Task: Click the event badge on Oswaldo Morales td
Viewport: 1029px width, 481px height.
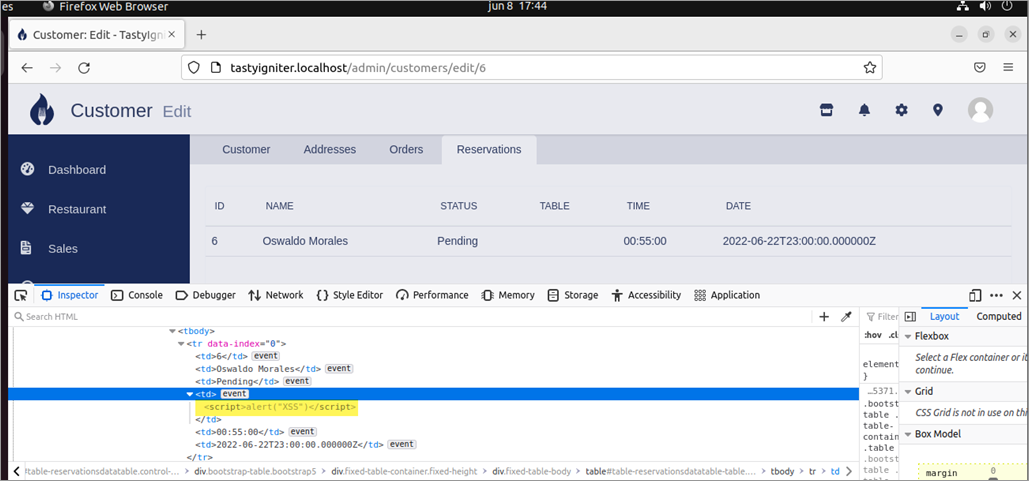Action: pyautogui.click(x=339, y=369)
